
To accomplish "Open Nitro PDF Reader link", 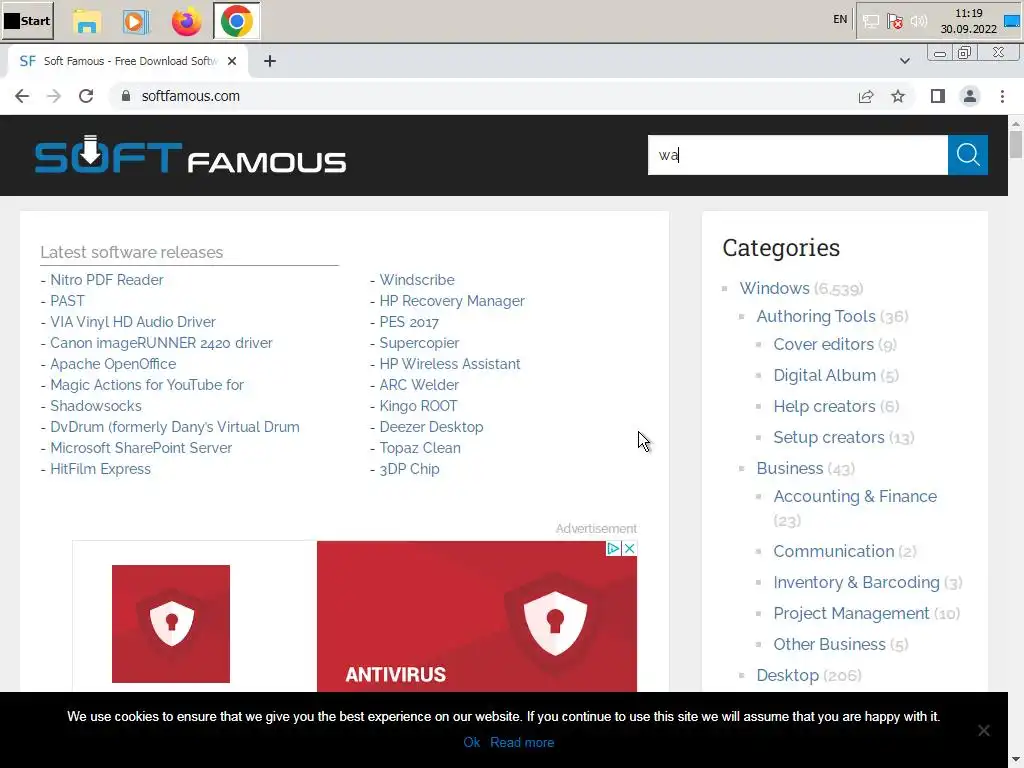I will 106,280.
